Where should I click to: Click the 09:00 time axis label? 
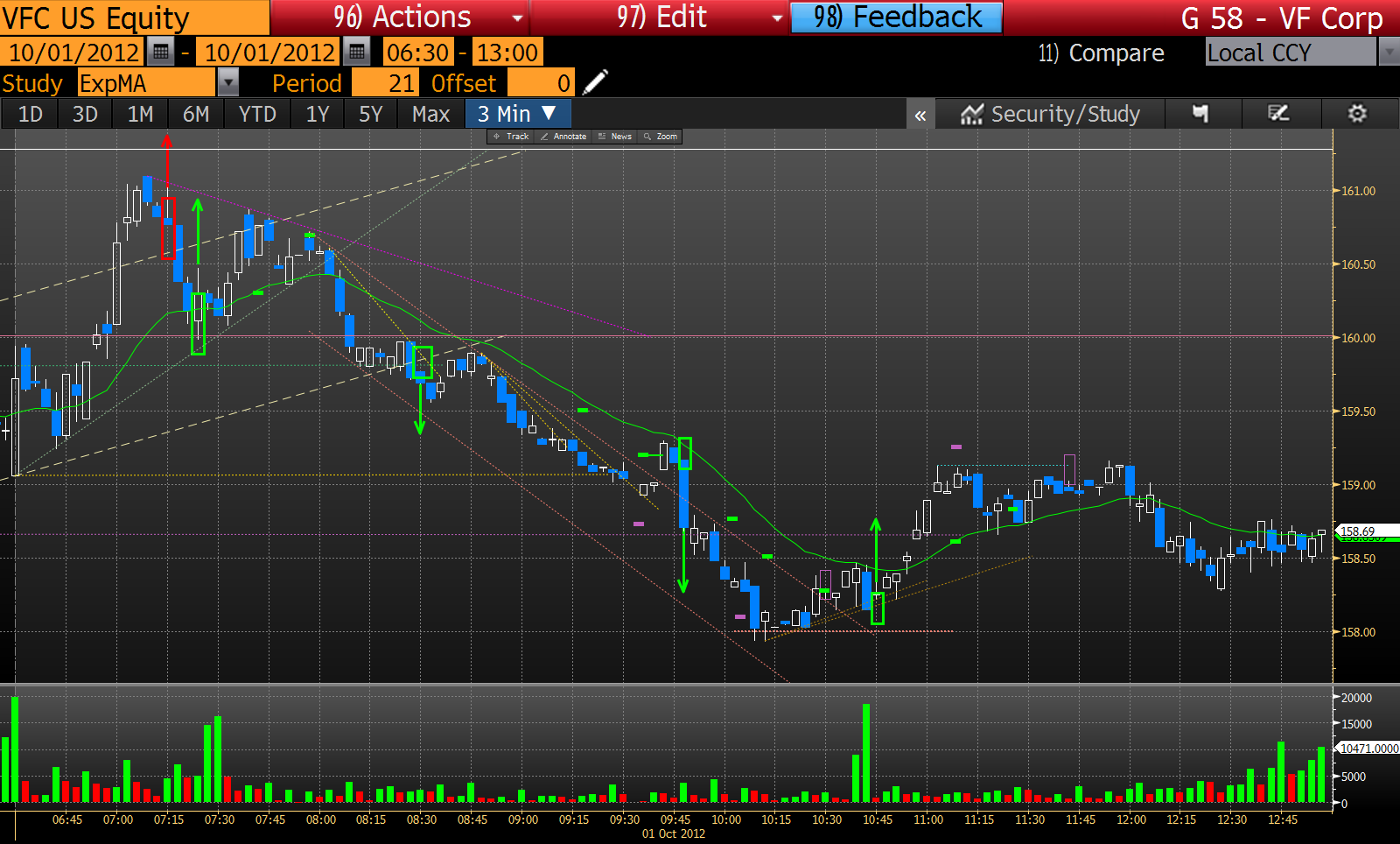point(523,819)
